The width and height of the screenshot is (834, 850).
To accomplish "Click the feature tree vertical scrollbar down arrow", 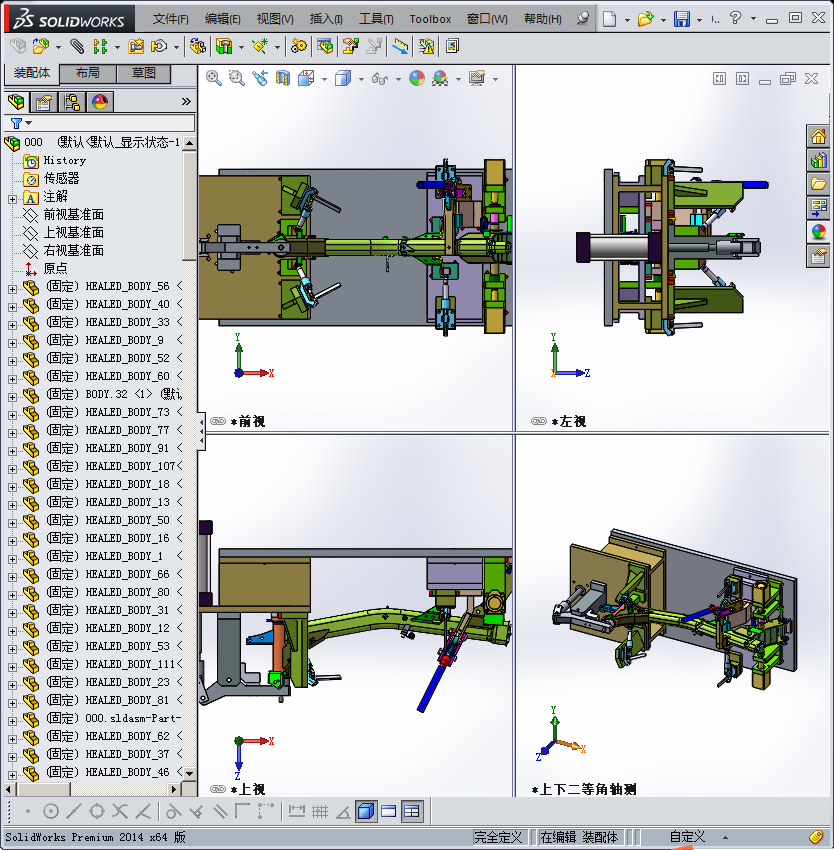I will point(189,773).
